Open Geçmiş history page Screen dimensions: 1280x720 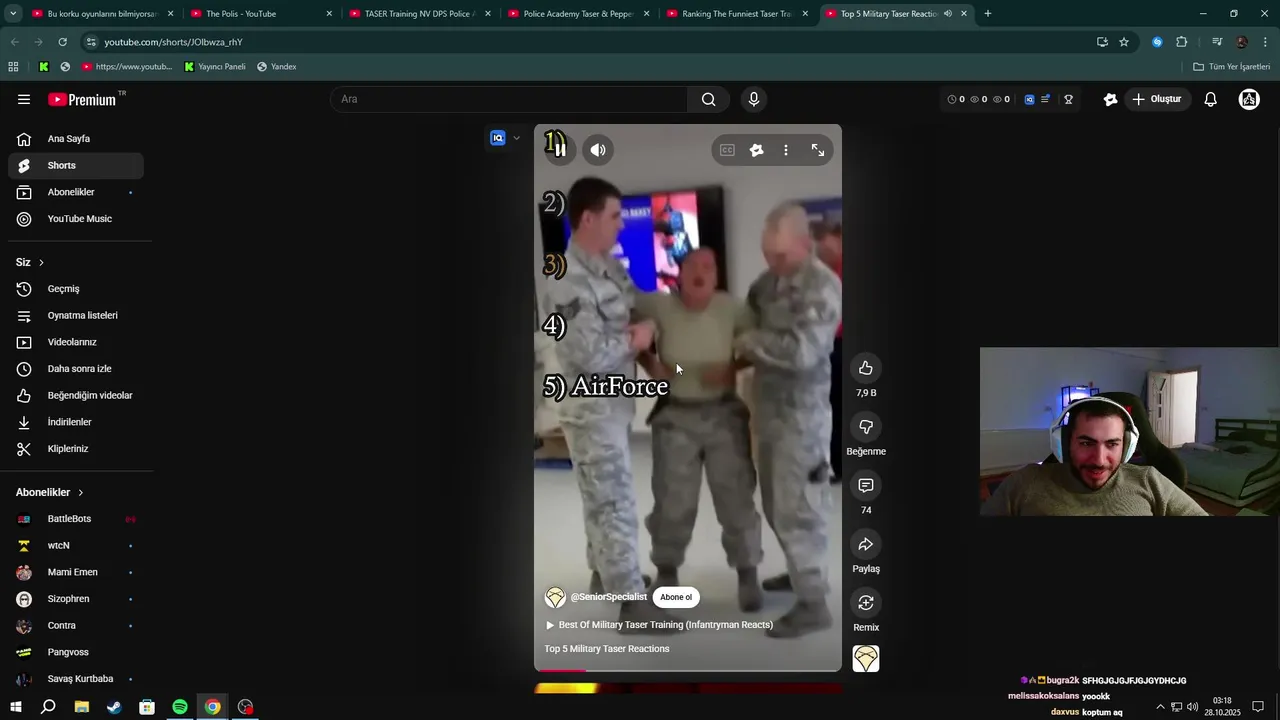click(x=76, y=289)
